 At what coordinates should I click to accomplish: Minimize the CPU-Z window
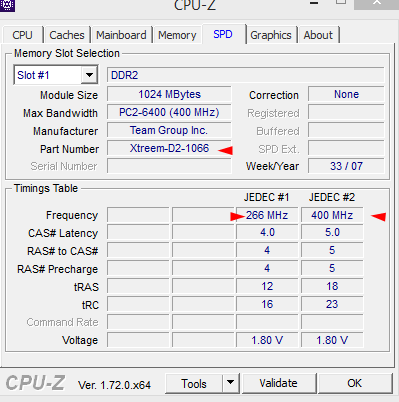click(x=314, y=3)
